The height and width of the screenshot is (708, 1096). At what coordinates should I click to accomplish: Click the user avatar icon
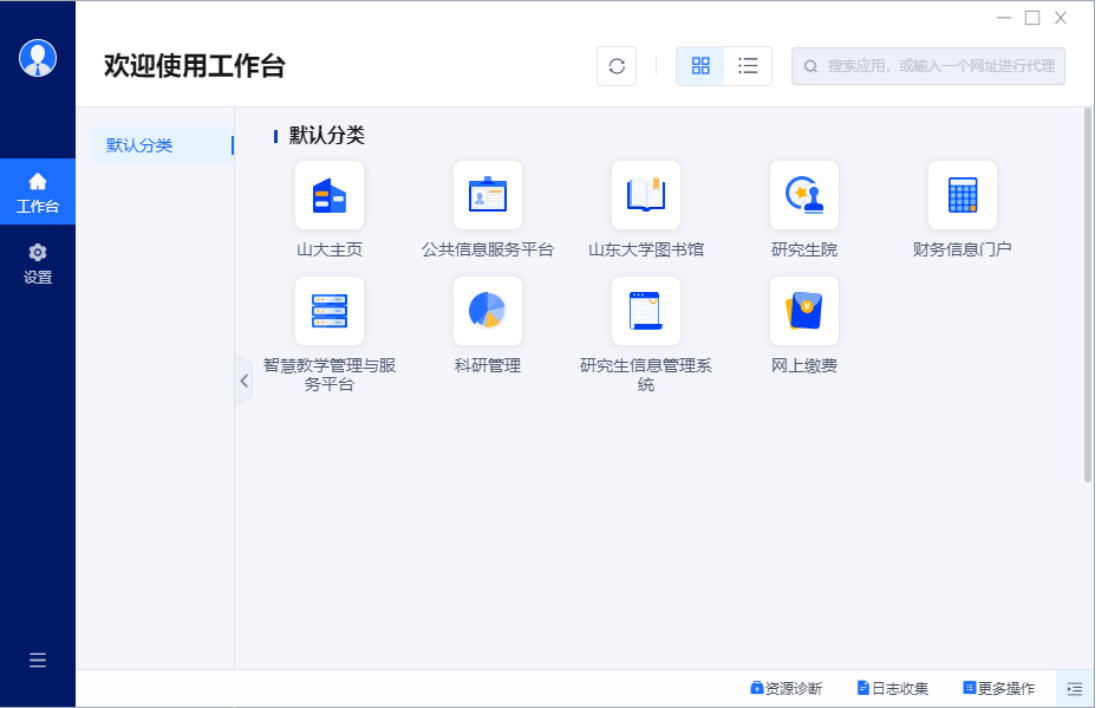38,58
